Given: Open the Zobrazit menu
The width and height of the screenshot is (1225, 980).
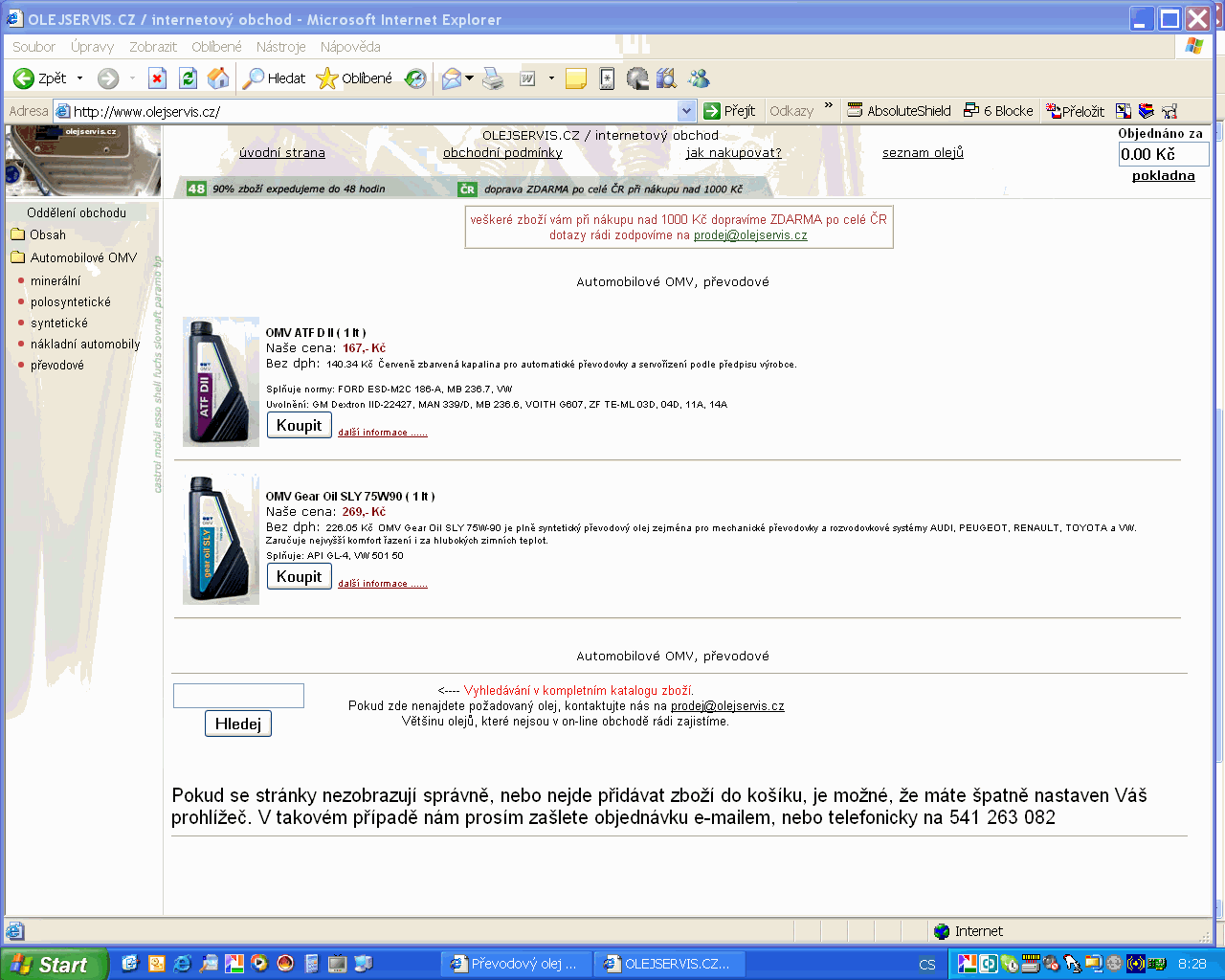Looking at the screenshot, I should (x=153, y=46).
